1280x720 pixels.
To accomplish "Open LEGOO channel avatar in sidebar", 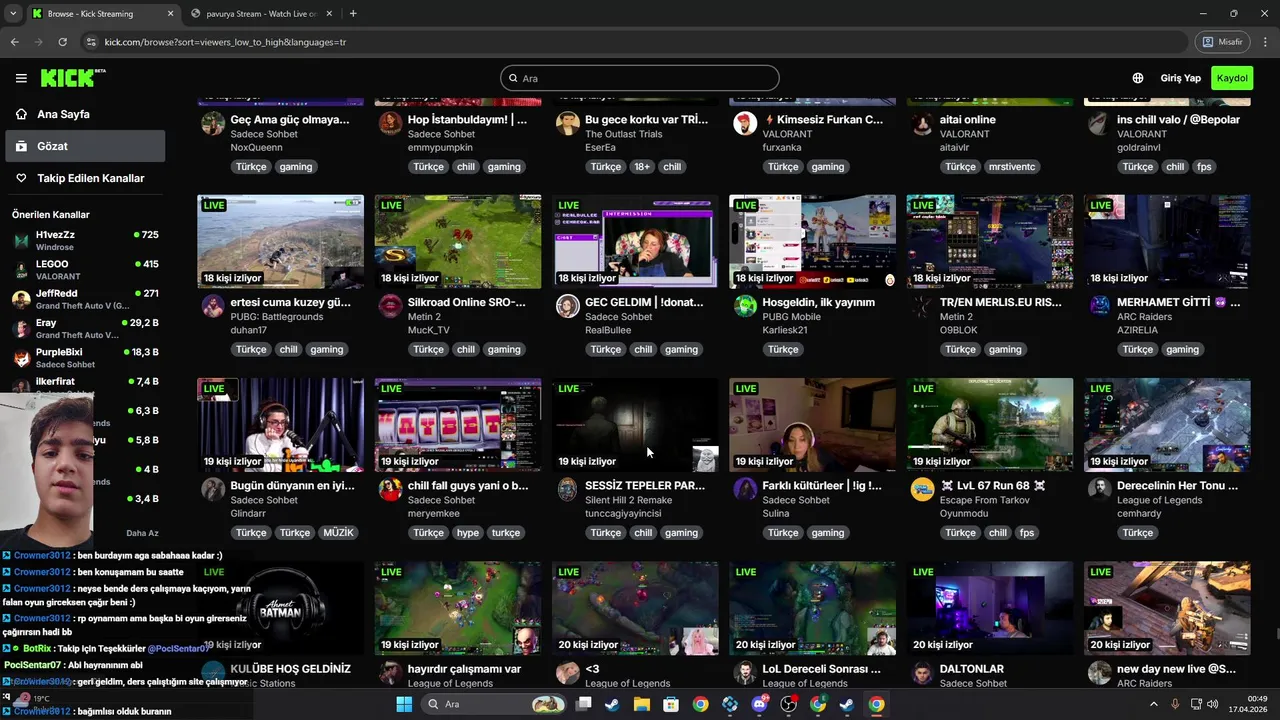I will 21,270.
